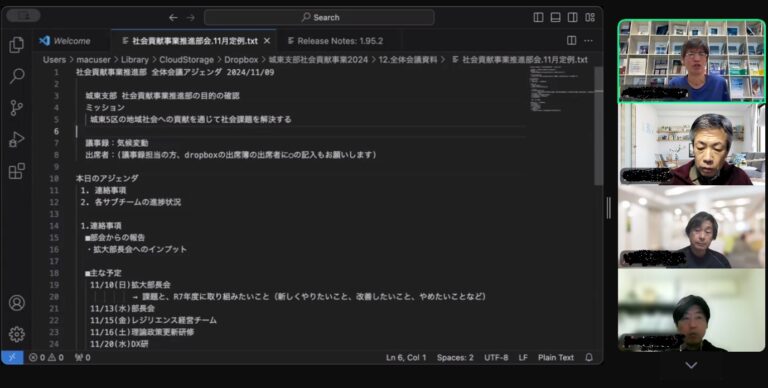This screenshot has width=768, height=388.
Task: Click the file name breadcrumb at path end
Action: click(x=520, y=60)
